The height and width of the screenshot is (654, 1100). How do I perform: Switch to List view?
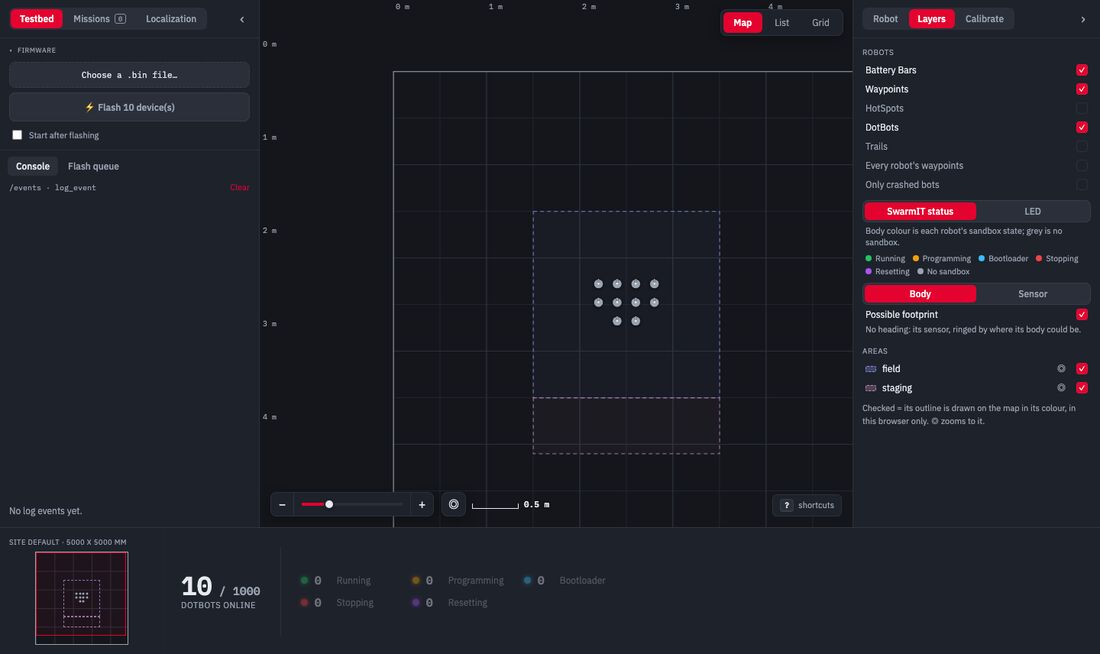click(782, 22)
